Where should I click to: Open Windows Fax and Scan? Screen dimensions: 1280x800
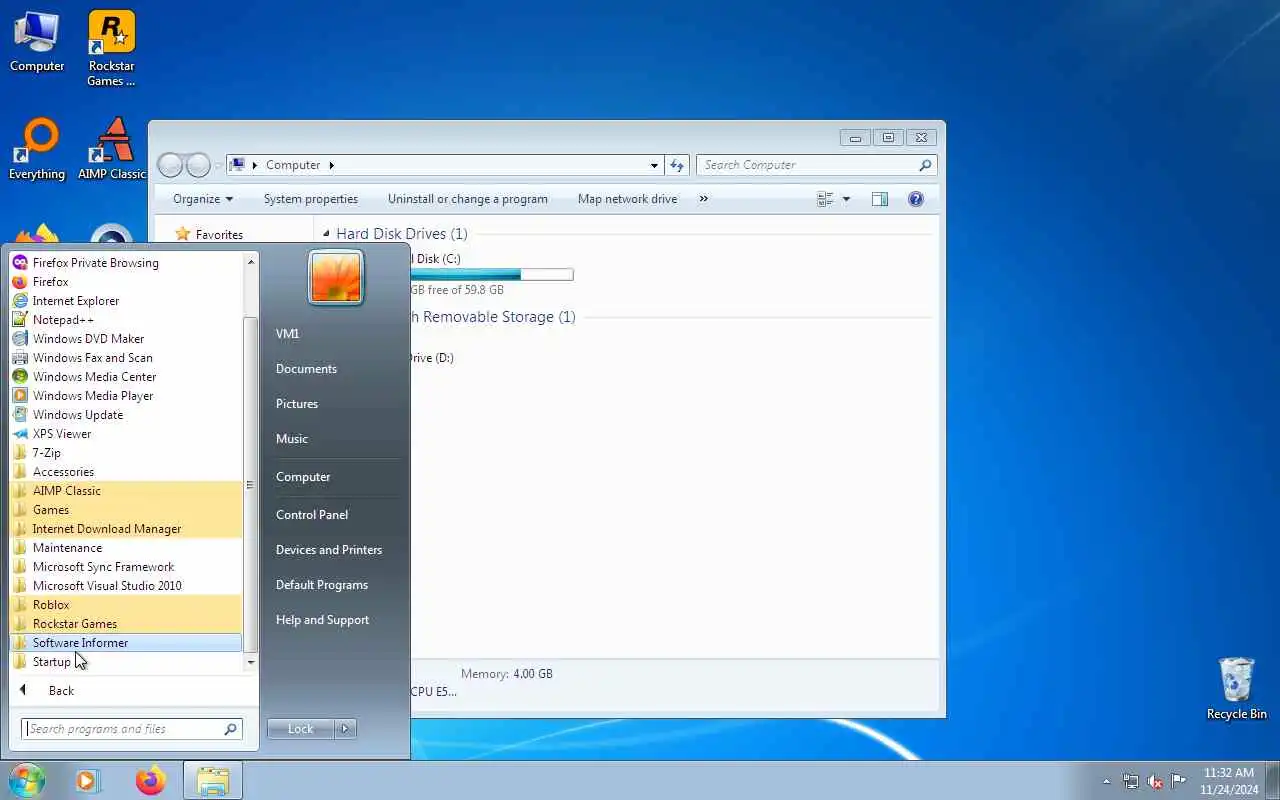coord(126,358)
